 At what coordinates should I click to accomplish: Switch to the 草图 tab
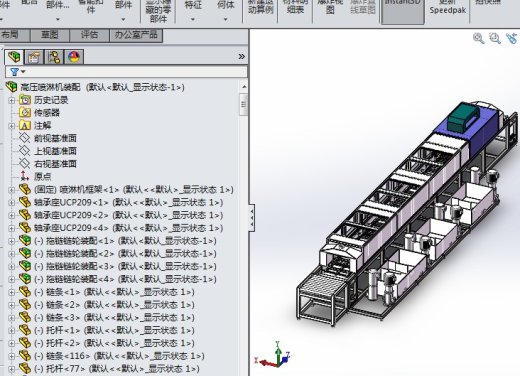[x=50, y=35]
